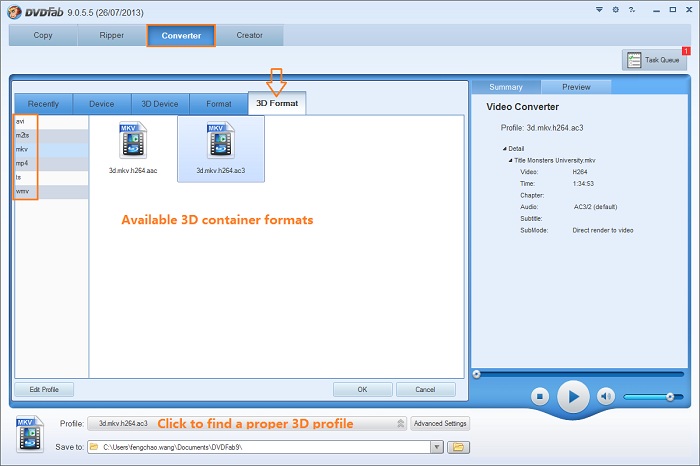Collapse the Detail tree node

click(504, 149)
